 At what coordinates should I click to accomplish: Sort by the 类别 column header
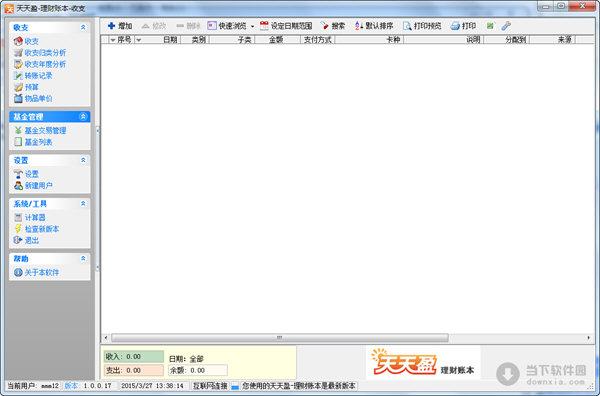[195, 40]
